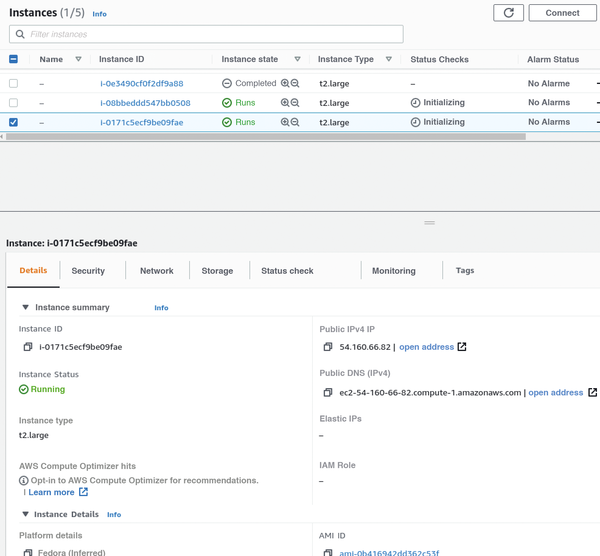This screenshot has height=556, width=600.
Task: Click the panel resize handle icon
Action: [429, 223]
